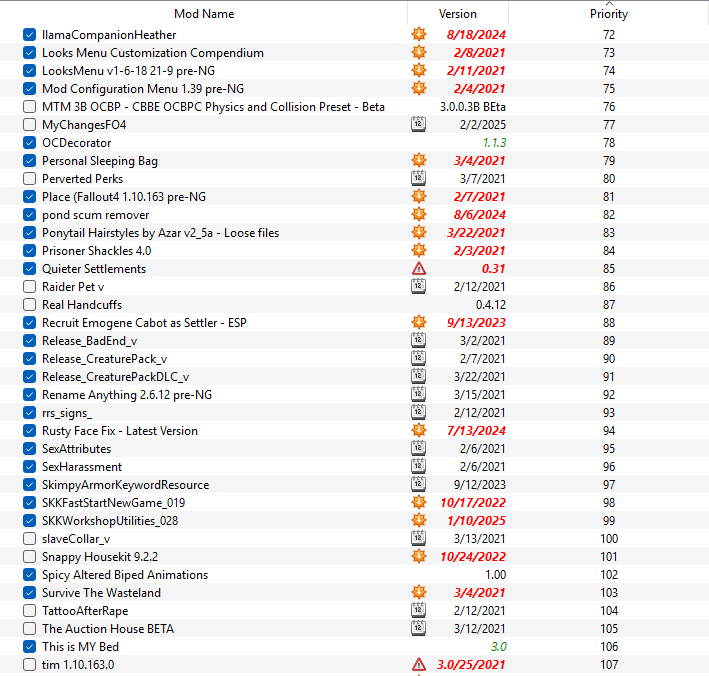The width and height of the screenshot is (709, 676).
Task: Click the calendar icon on MyChangesFO4 row
Action: [x=418, y=124]
